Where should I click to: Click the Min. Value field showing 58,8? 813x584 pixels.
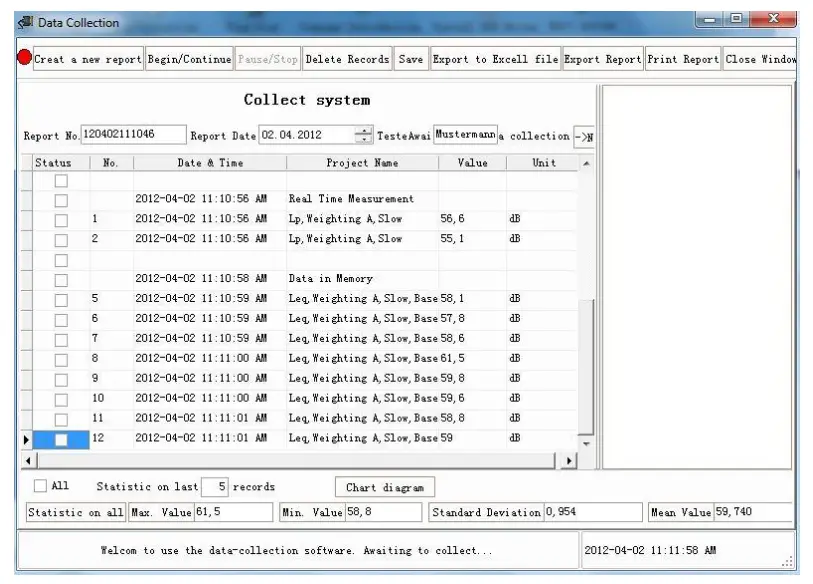point(383,512)
